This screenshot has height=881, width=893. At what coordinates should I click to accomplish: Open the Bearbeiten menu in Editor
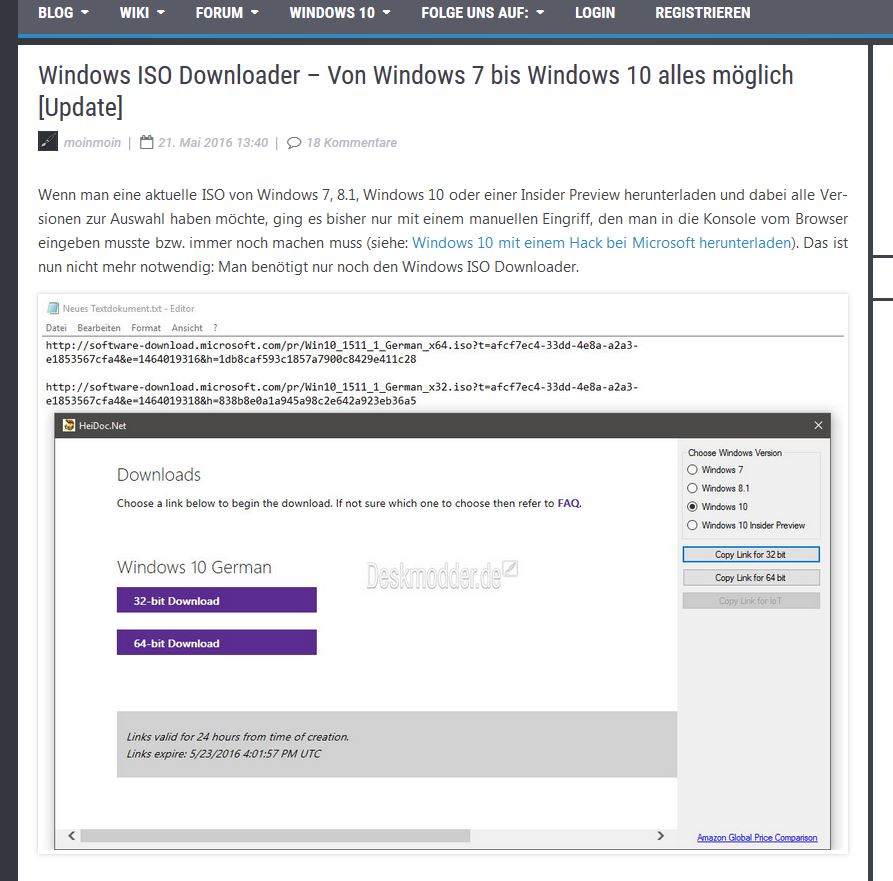coord(99,328)
